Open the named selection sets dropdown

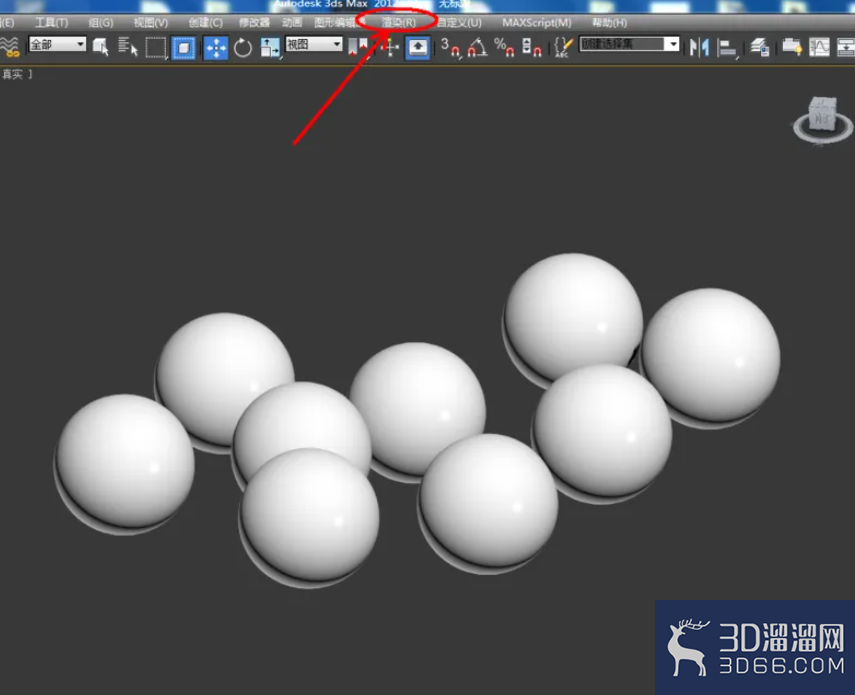point(629,44)
